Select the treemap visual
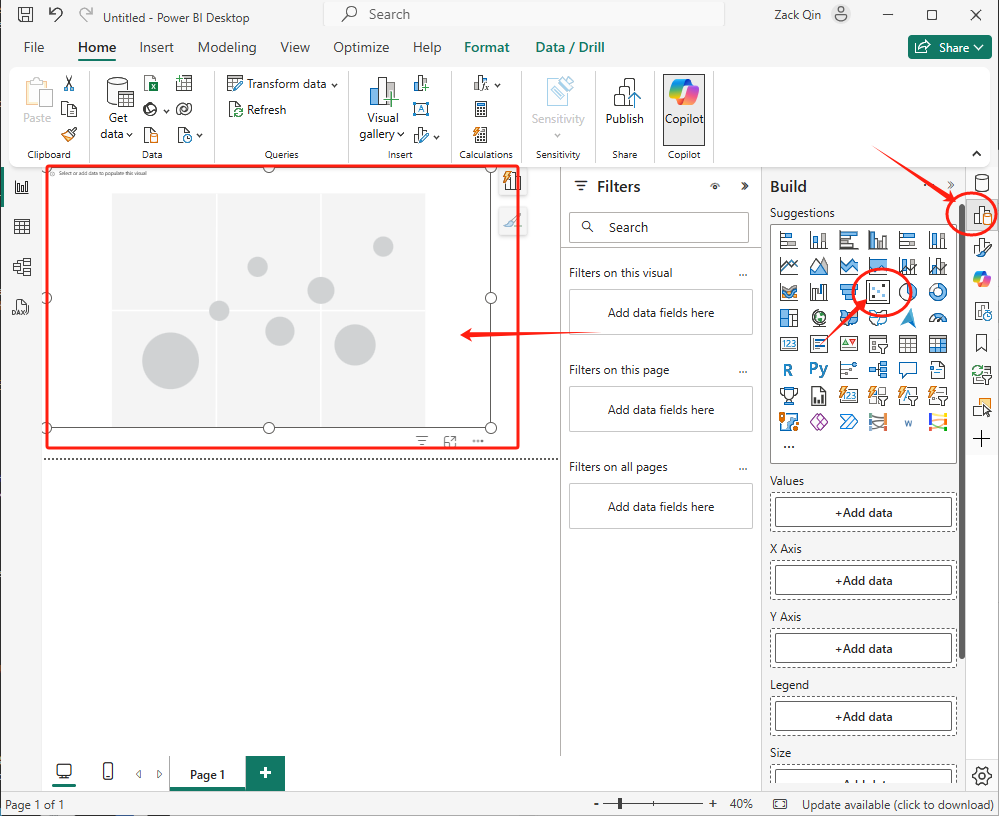Image resolution: width=999 pixels, height=816 pixels. tap(789, 318)
